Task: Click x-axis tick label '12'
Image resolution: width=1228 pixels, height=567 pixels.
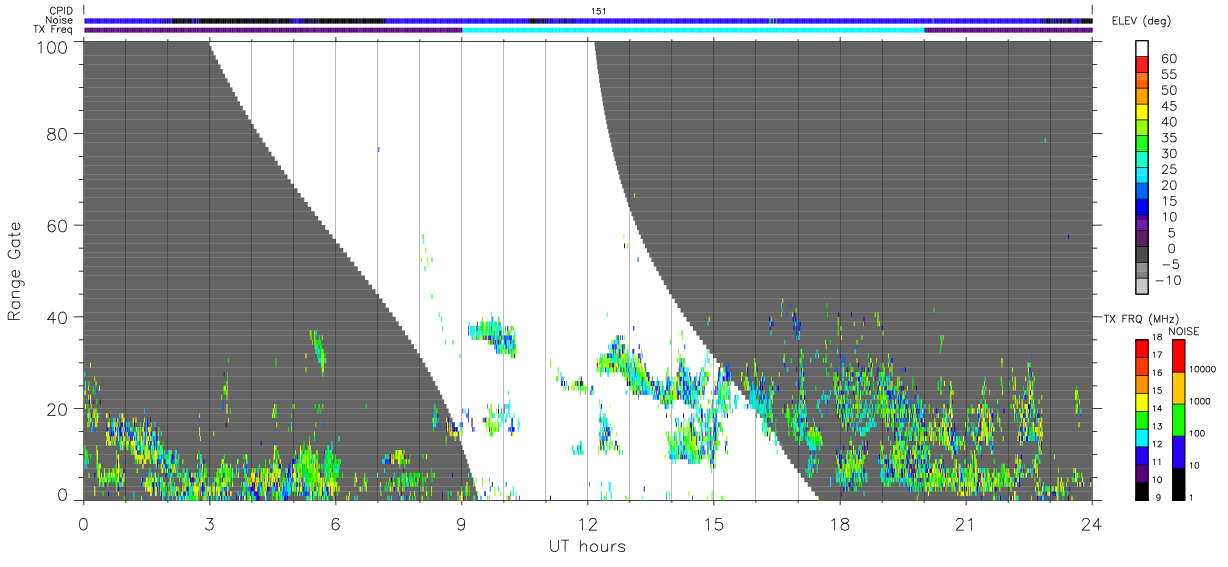Action: (588, 524)
